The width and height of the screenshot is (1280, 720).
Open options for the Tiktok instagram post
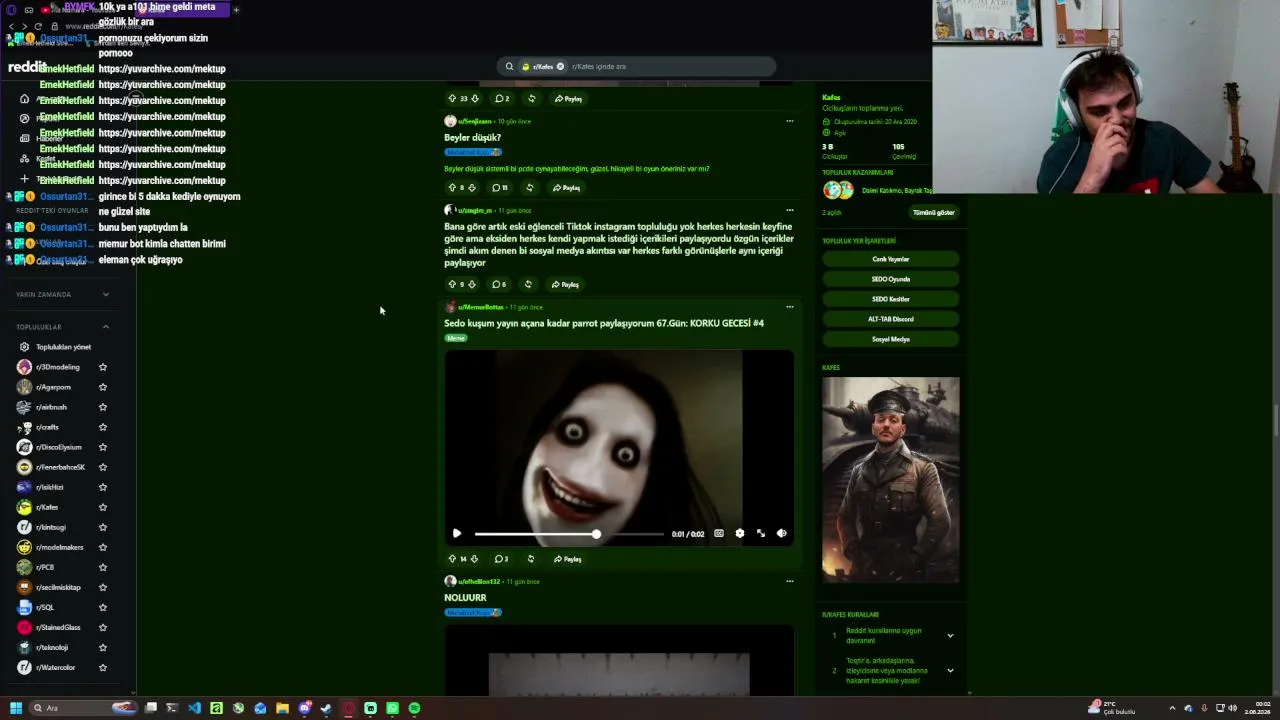point(789,210)
